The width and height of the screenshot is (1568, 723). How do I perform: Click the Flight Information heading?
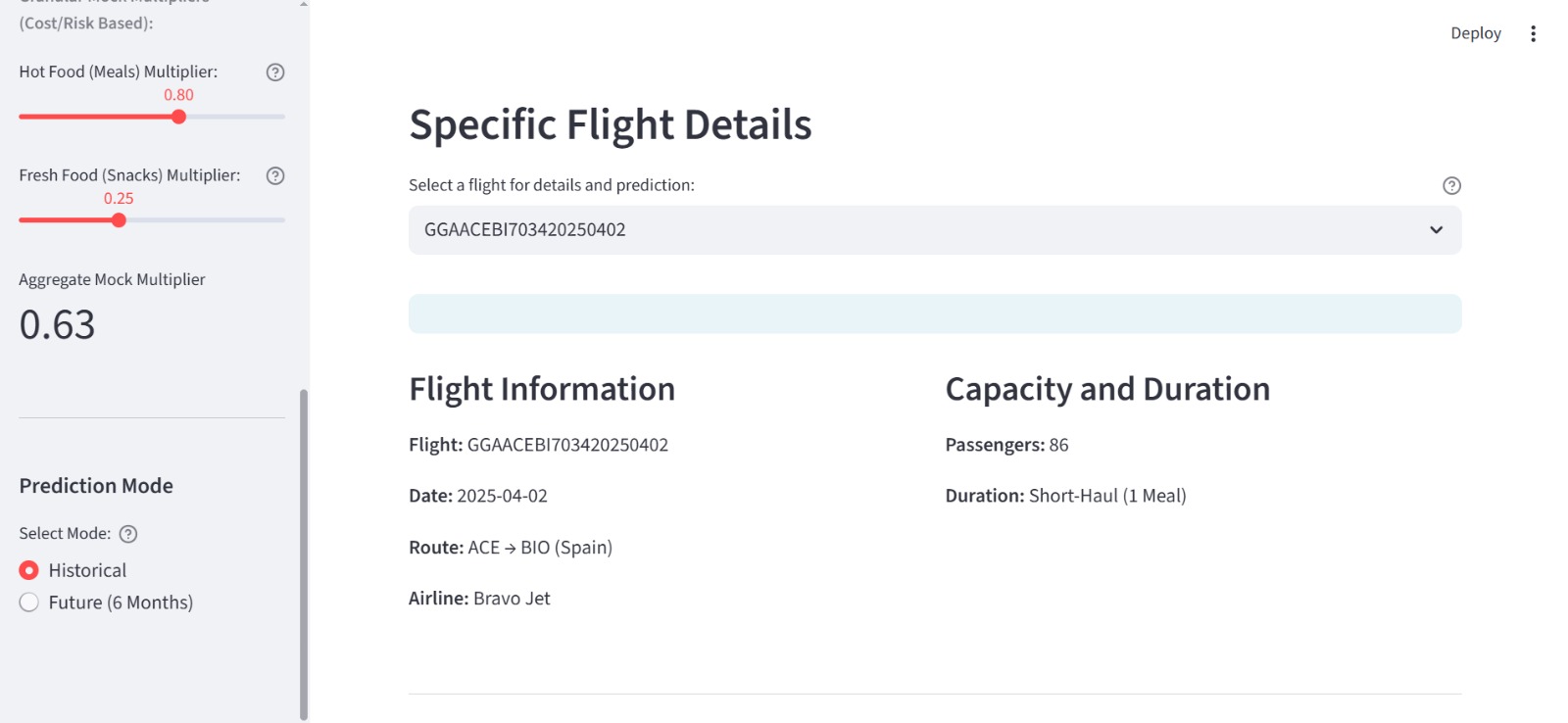(541, 390)
